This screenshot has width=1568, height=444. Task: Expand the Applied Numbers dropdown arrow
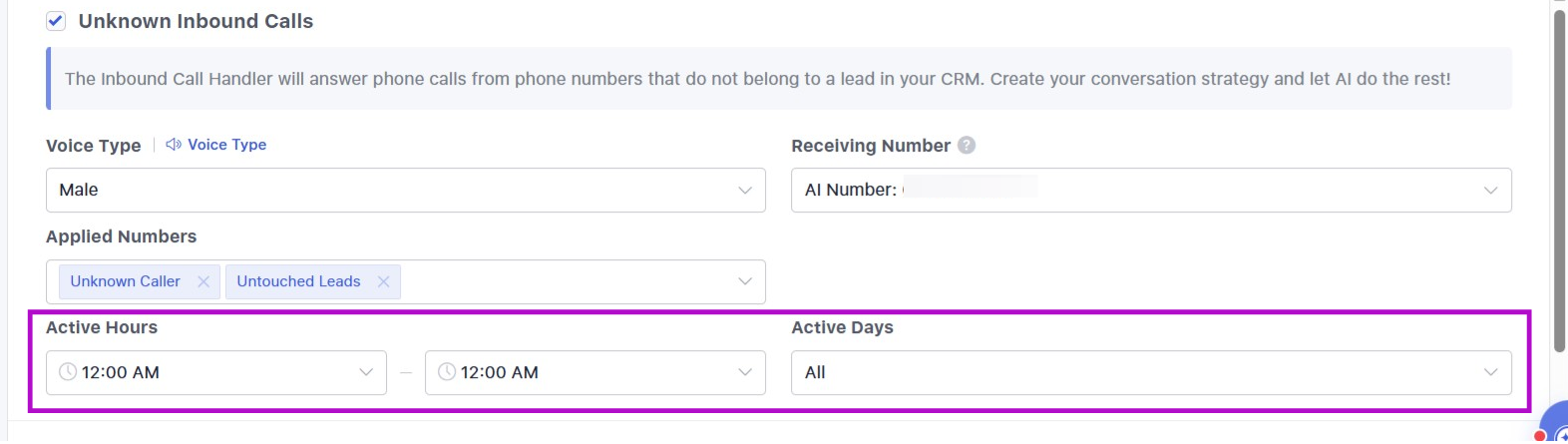745,281
